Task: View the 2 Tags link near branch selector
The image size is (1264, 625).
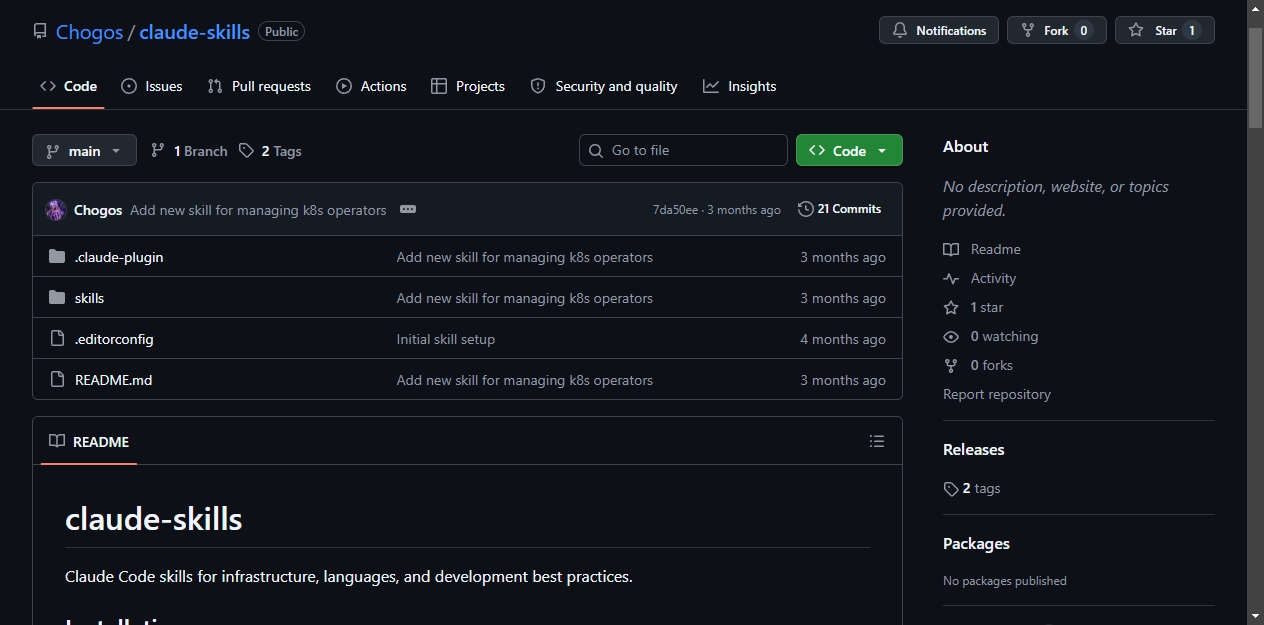Action: (x=270, y=151)
